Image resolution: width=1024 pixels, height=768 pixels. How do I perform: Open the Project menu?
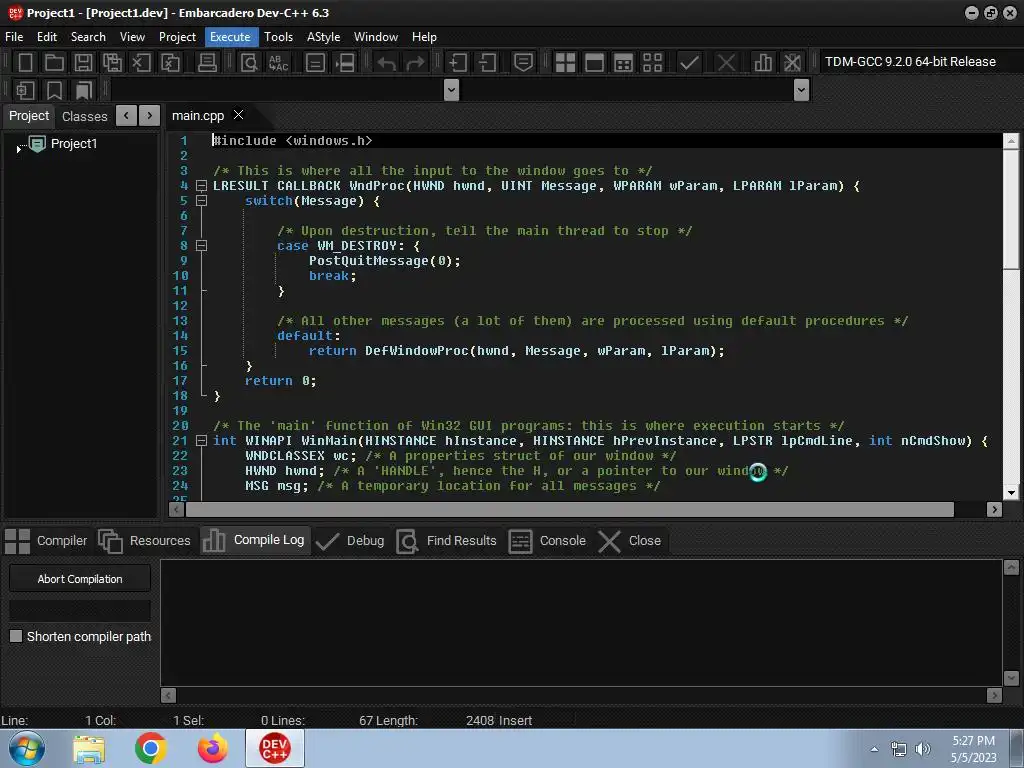[177, 37]
